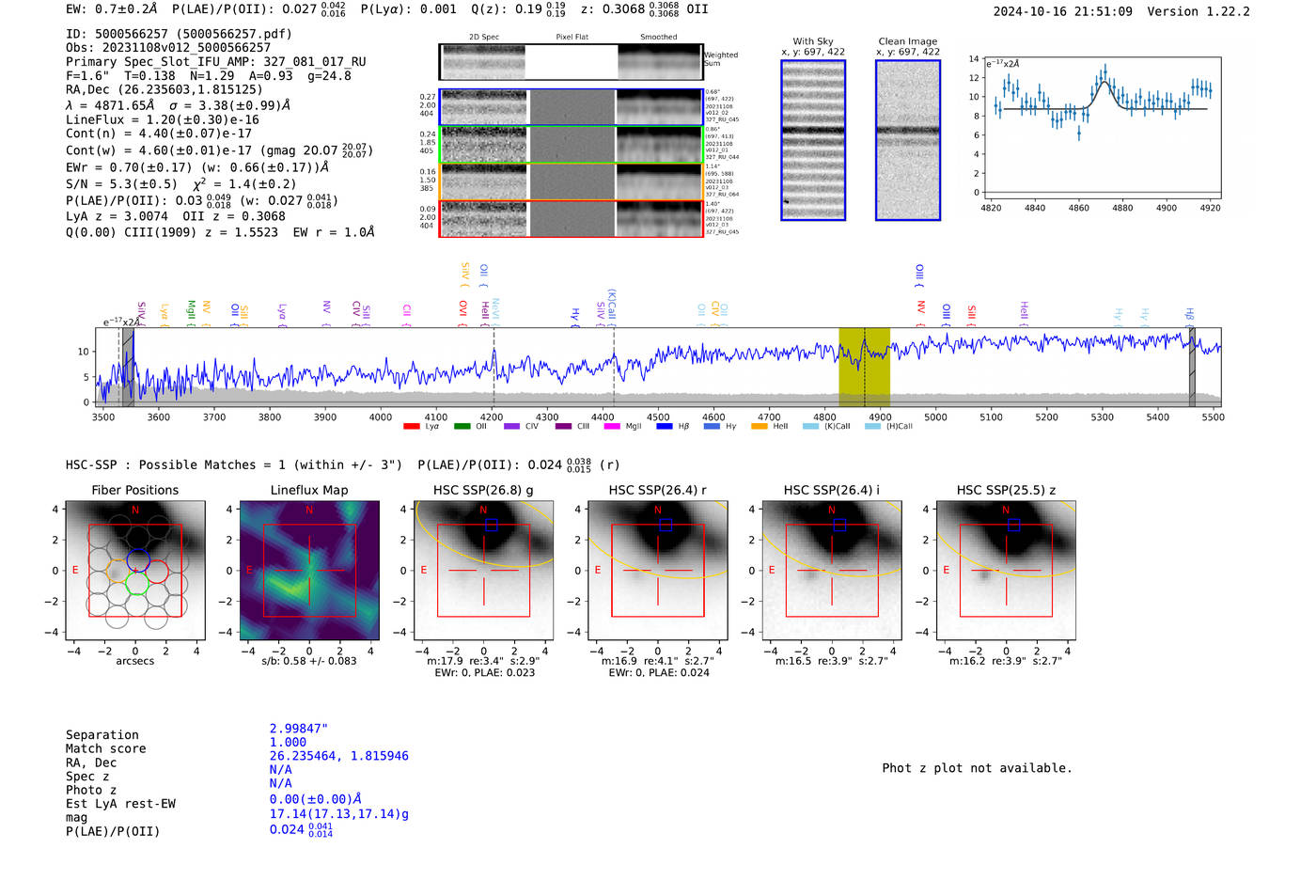This screenshot has height=896, width=1316.
Task: Click the Obs: 20231108v012_5000566257 text
Action: click(168, 47)
